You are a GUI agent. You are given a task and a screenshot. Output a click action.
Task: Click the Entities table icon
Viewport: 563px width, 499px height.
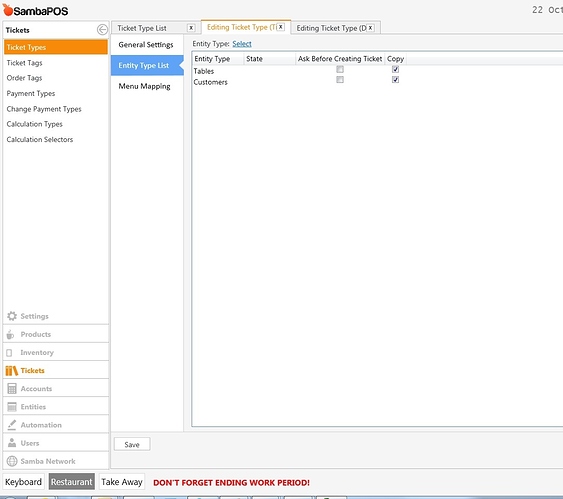pyautogui.click(x=12, y=407)
